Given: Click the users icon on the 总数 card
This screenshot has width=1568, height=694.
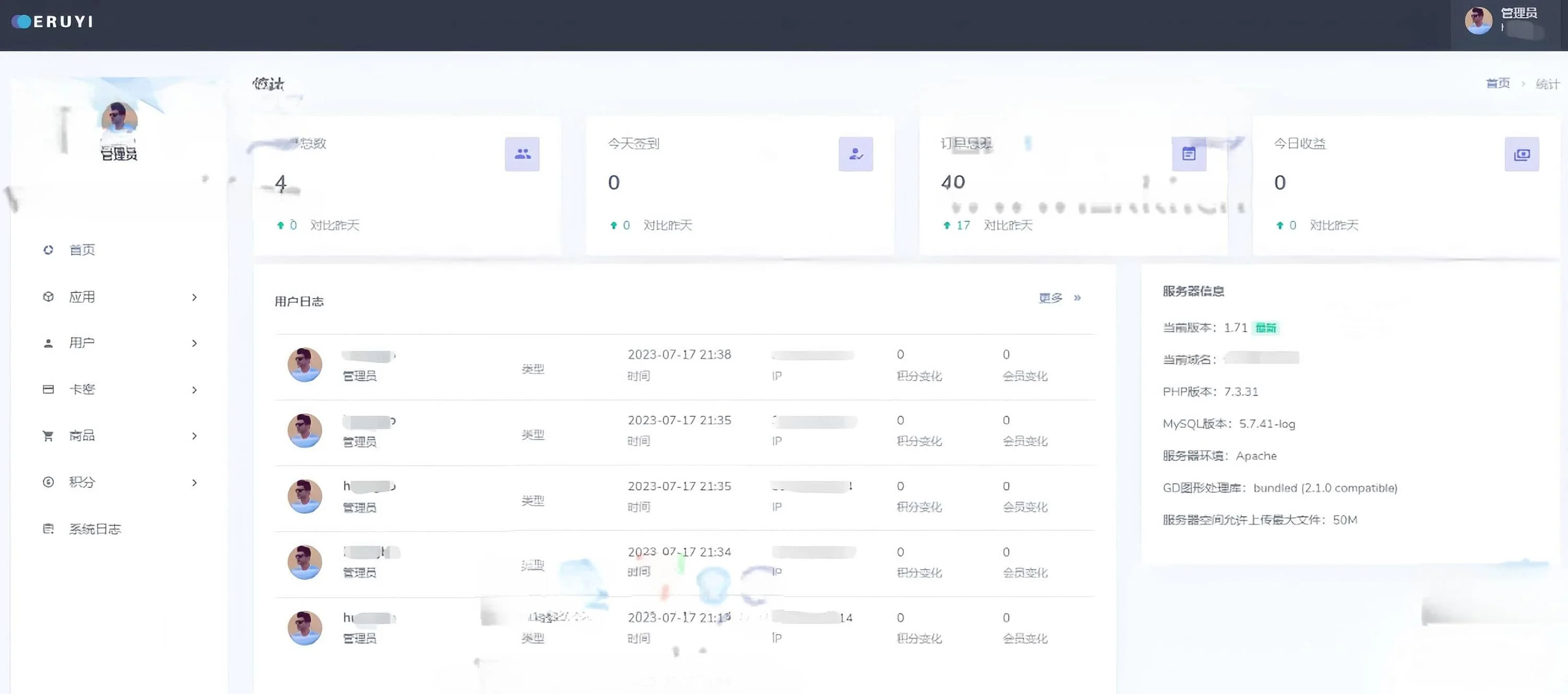Looking at the screenshot, I should click(x=522, y=154).
